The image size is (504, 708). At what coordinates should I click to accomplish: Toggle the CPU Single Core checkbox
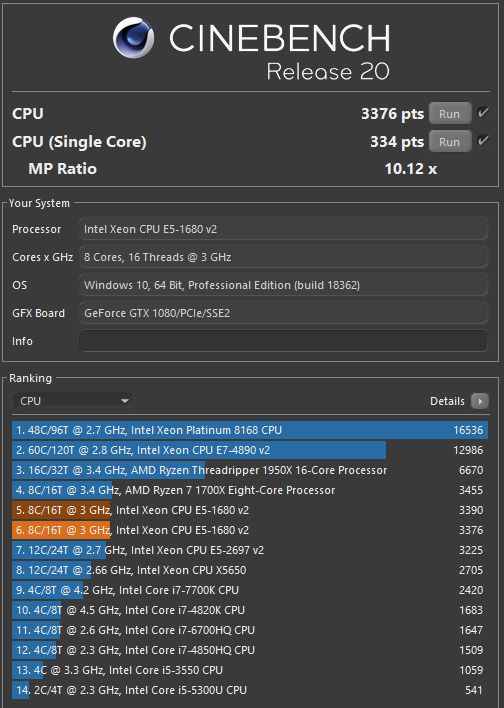point(483,140)
